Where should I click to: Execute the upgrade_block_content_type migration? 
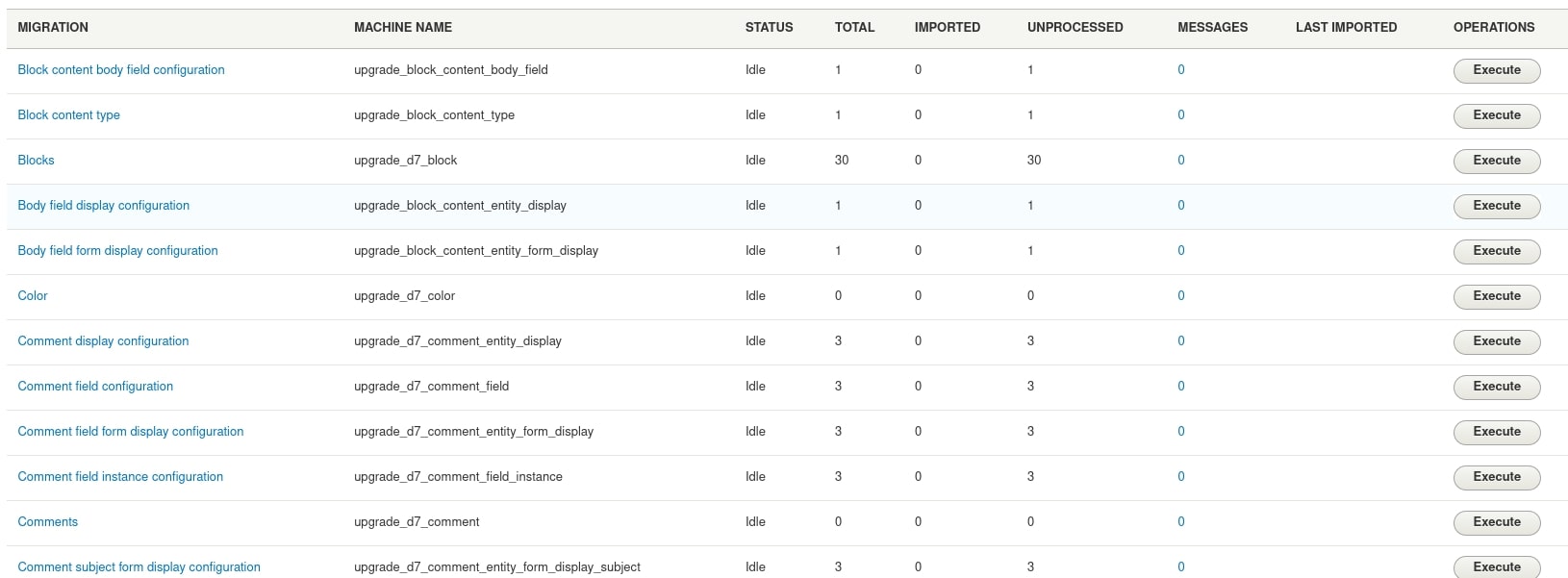pyautogui.click(x=1497, y=115)
